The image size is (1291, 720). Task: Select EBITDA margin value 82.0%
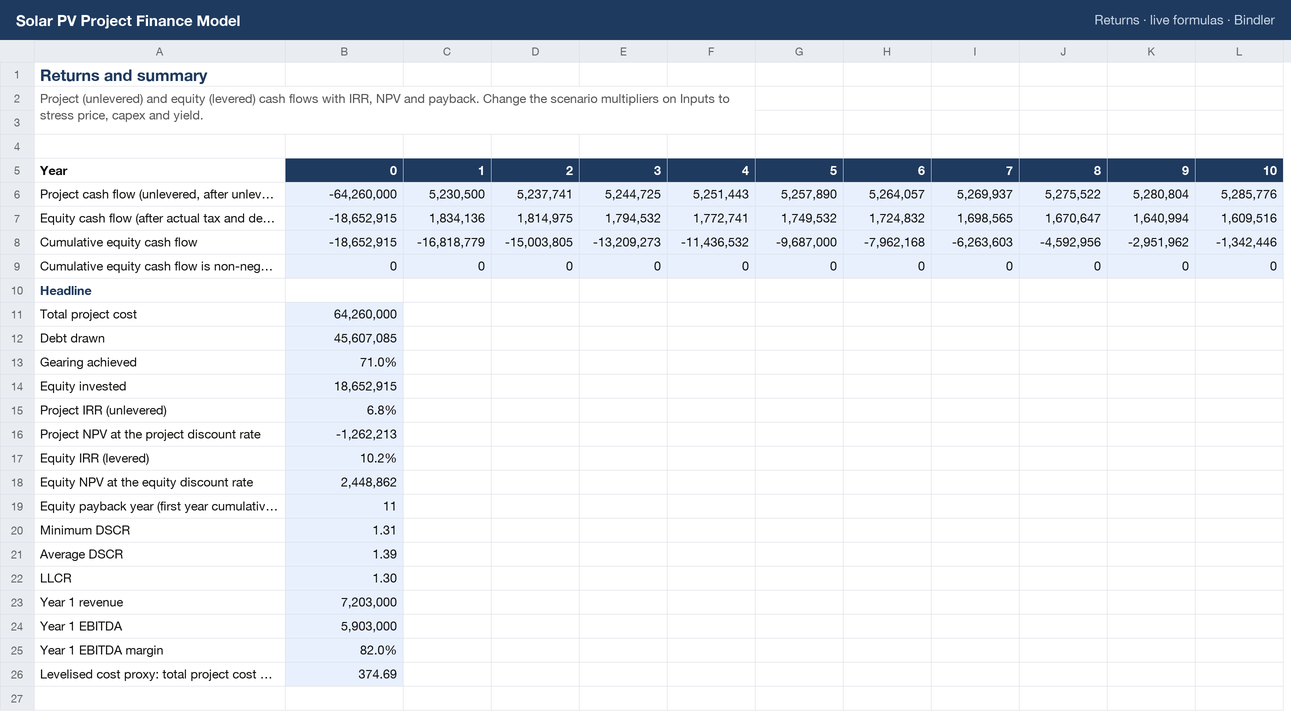click(x=344, y=650)
